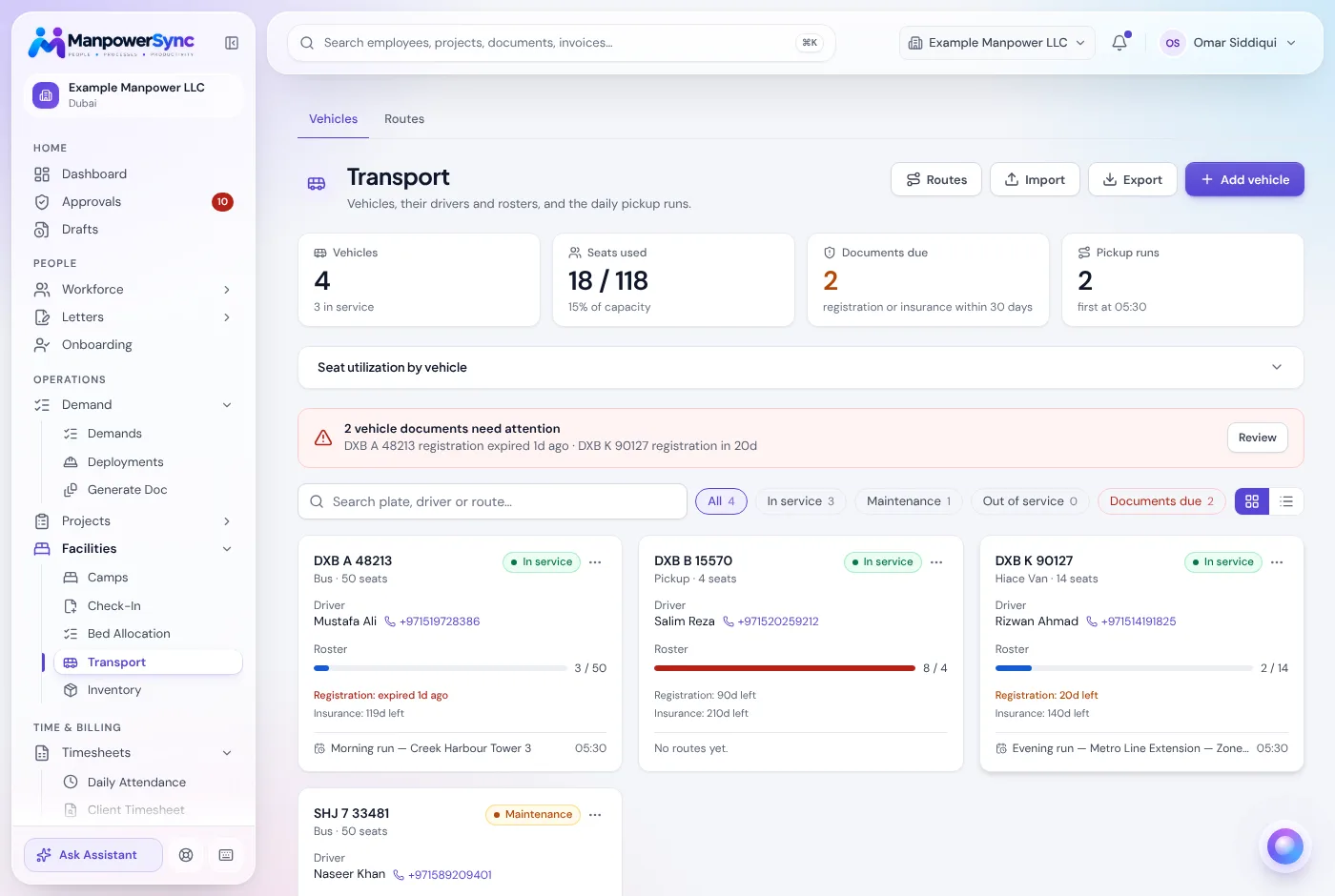Image resolution: width=1335 pixels, height=896 pixels.
Task: Switch to grid view
Action: (x=1252, y=501)
